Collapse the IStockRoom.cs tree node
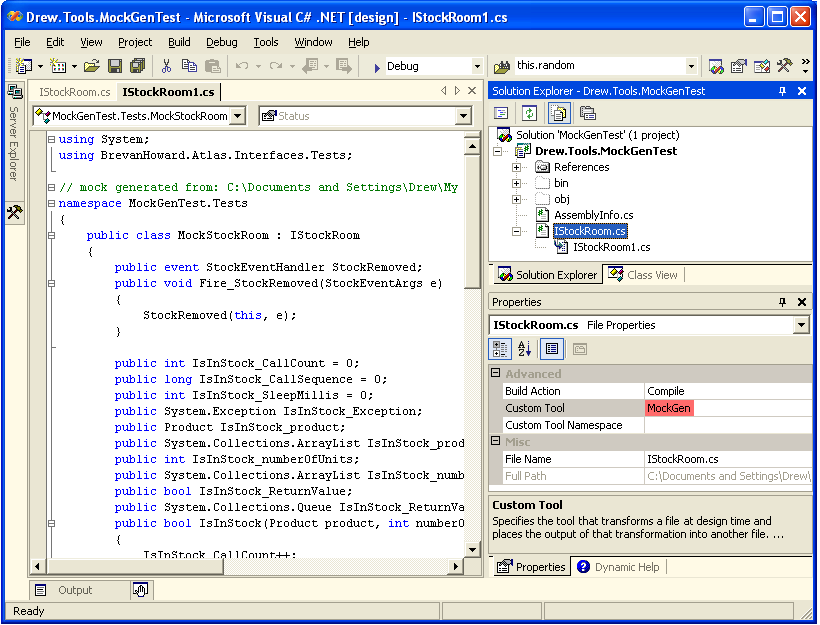820x625 pixels. [516, 231]
